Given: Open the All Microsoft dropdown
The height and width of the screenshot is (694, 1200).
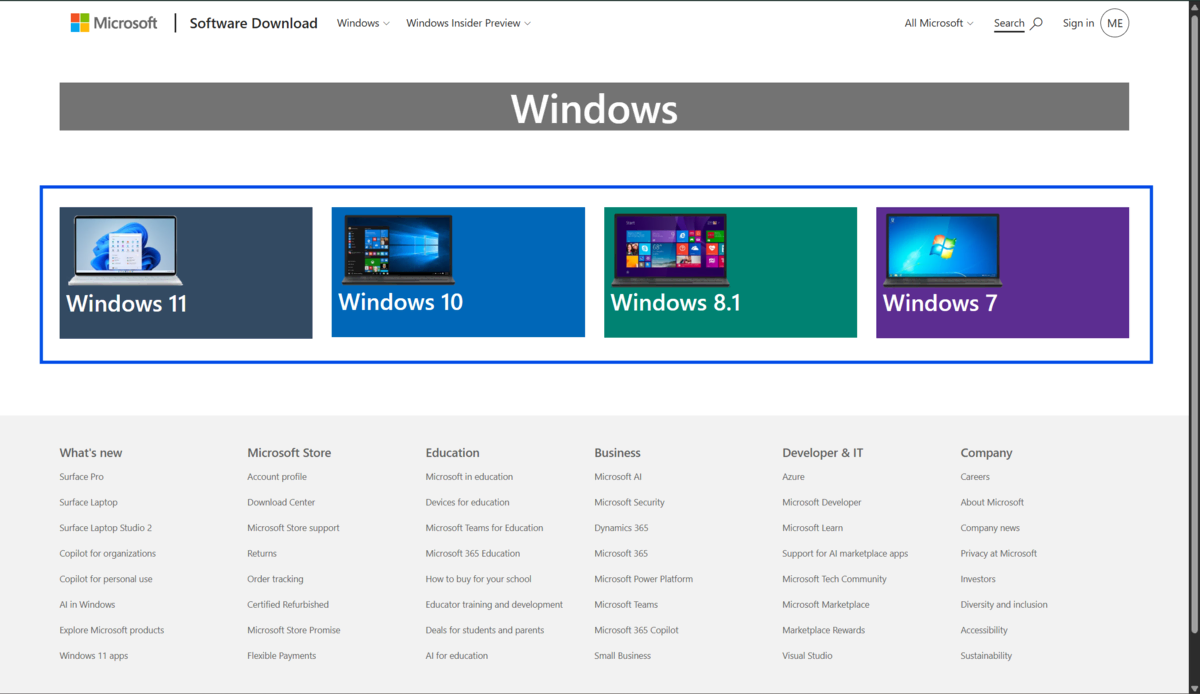Looking at the screenshot, I should (x=938, y=23).
